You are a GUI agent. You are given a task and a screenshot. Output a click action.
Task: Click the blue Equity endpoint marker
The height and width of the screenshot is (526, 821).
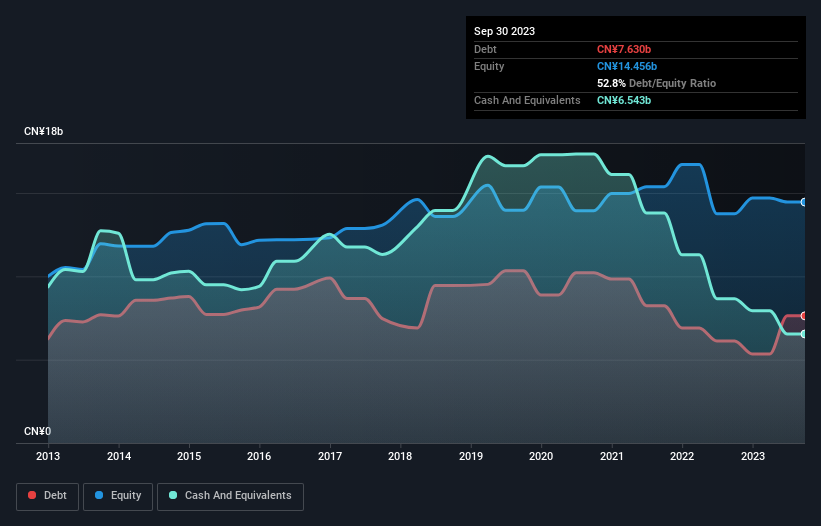click(804, 202)
